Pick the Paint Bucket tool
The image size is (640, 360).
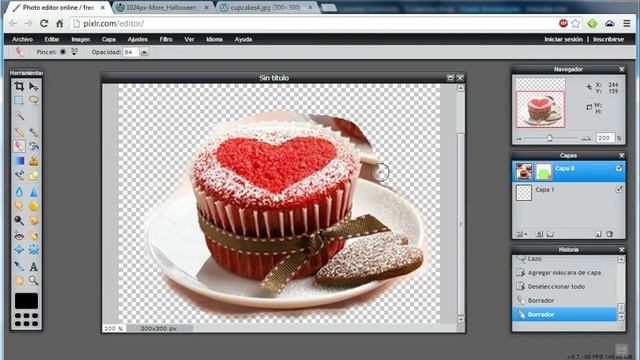click(33, 146)
